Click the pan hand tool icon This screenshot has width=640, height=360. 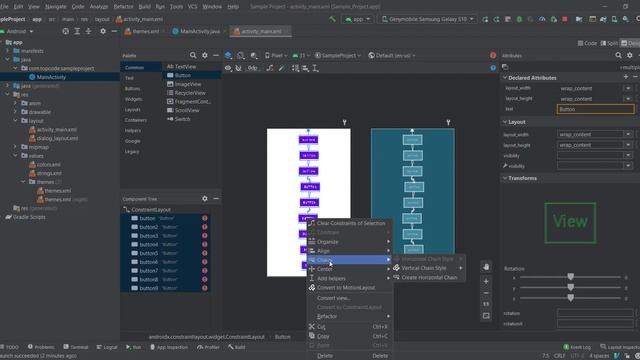(486, 267)
